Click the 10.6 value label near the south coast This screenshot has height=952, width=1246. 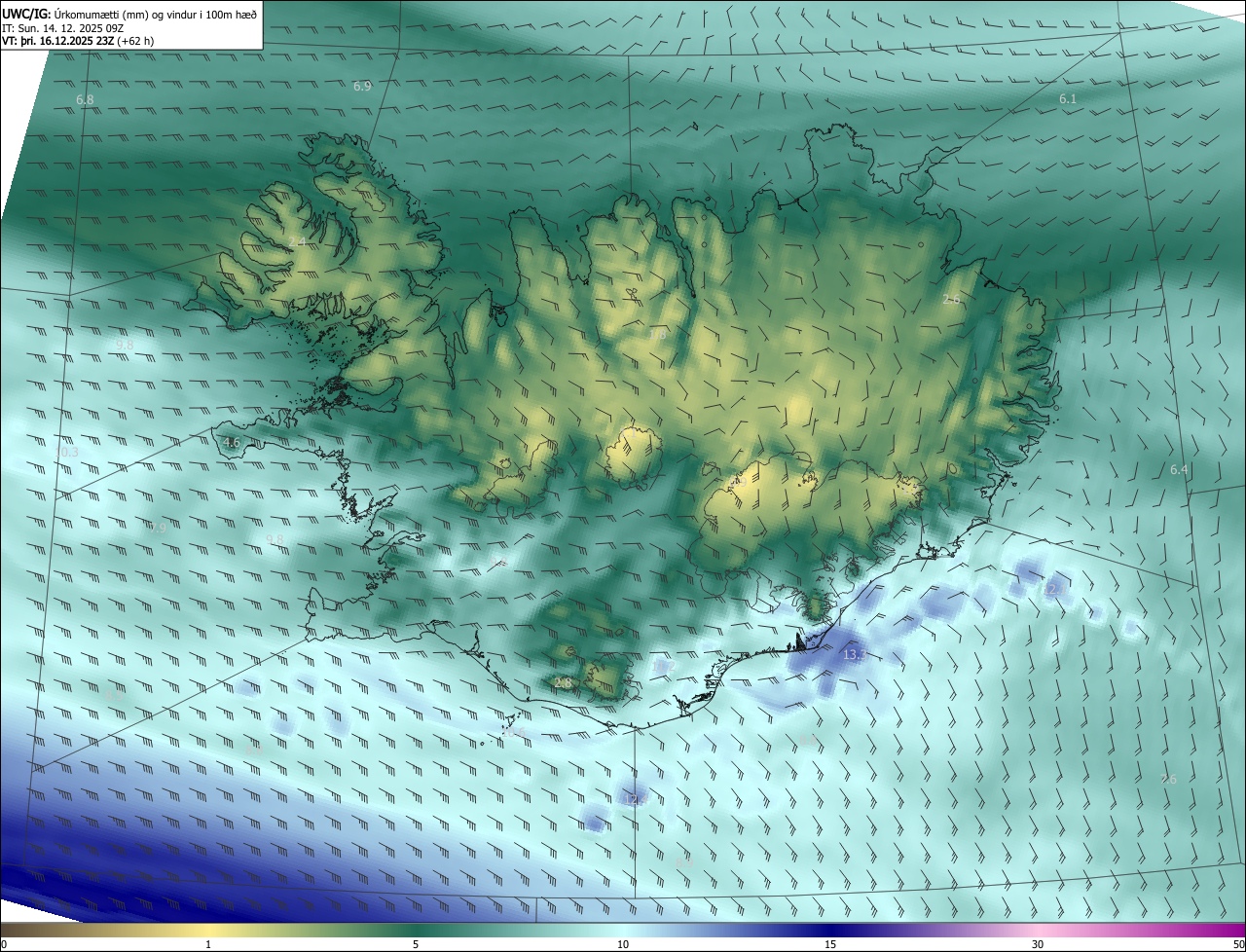[514, 733]
